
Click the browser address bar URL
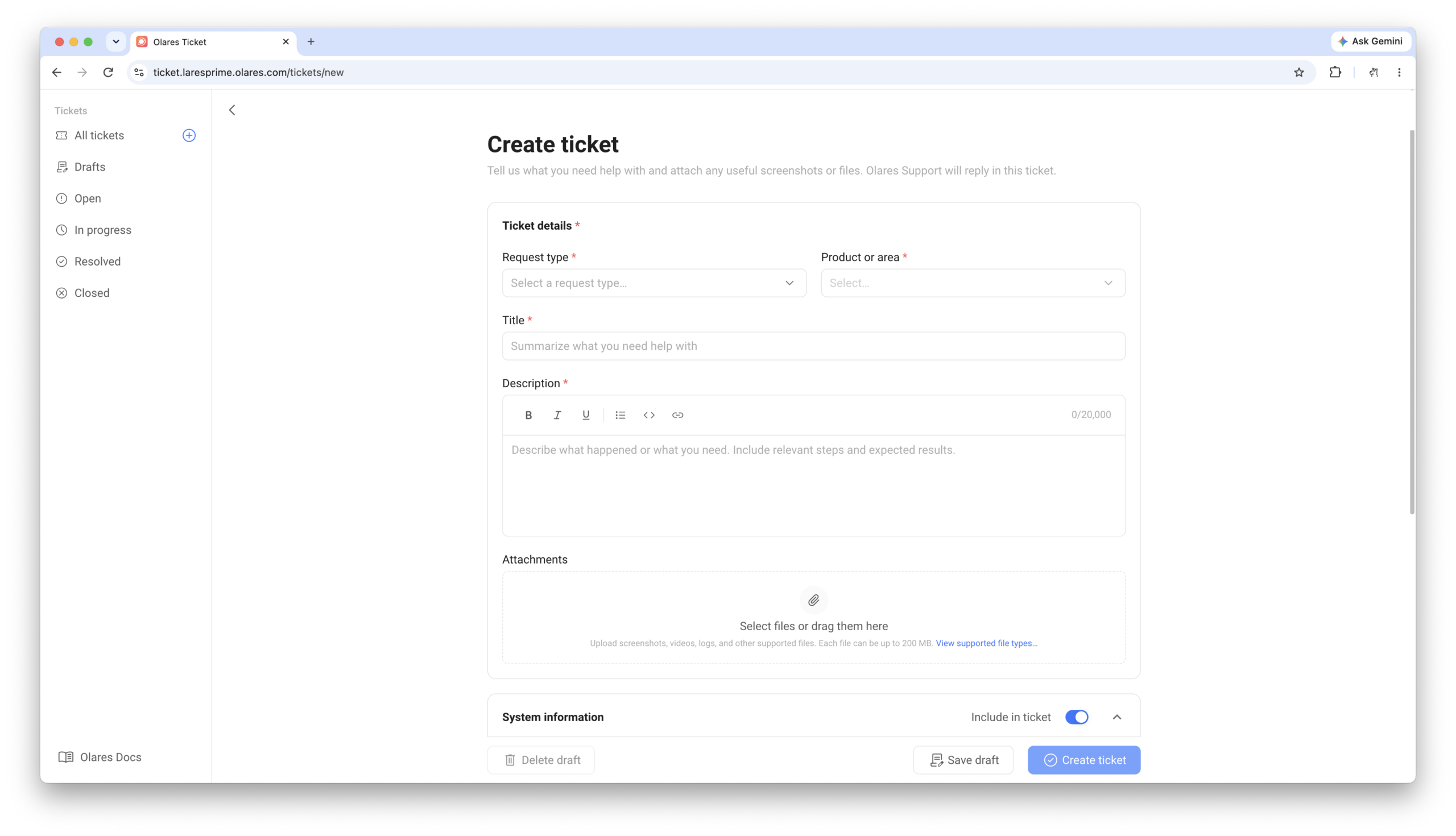pos(248,72)
